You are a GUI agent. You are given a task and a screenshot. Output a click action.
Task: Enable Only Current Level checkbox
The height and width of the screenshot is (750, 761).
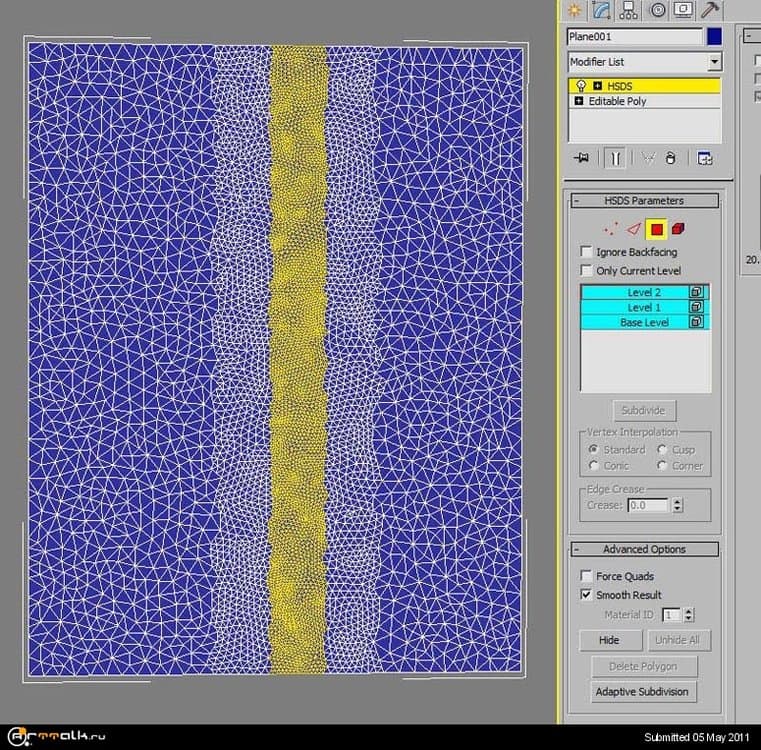(x=586, y=270)
